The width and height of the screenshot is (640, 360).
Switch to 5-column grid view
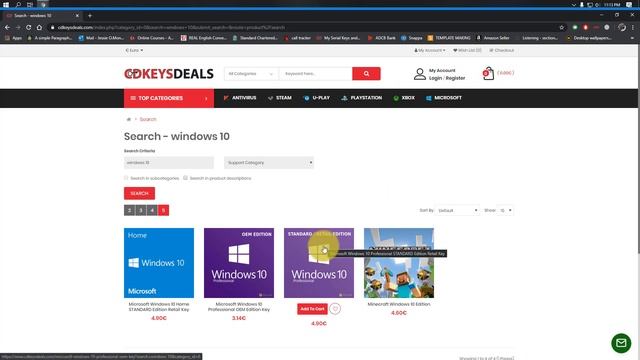(x=163, y=210)
